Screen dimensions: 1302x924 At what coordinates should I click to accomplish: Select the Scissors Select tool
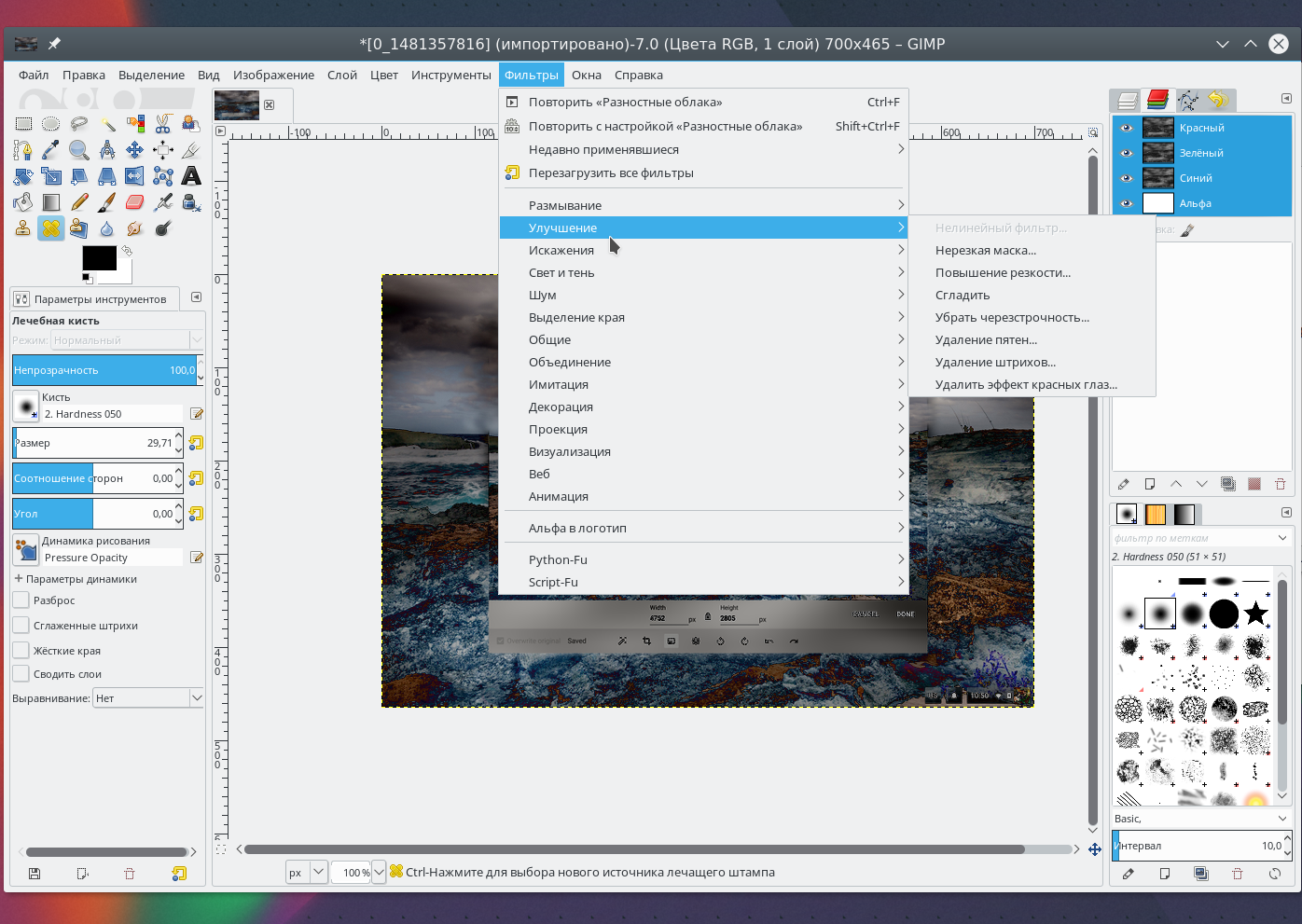coord(163,123)
